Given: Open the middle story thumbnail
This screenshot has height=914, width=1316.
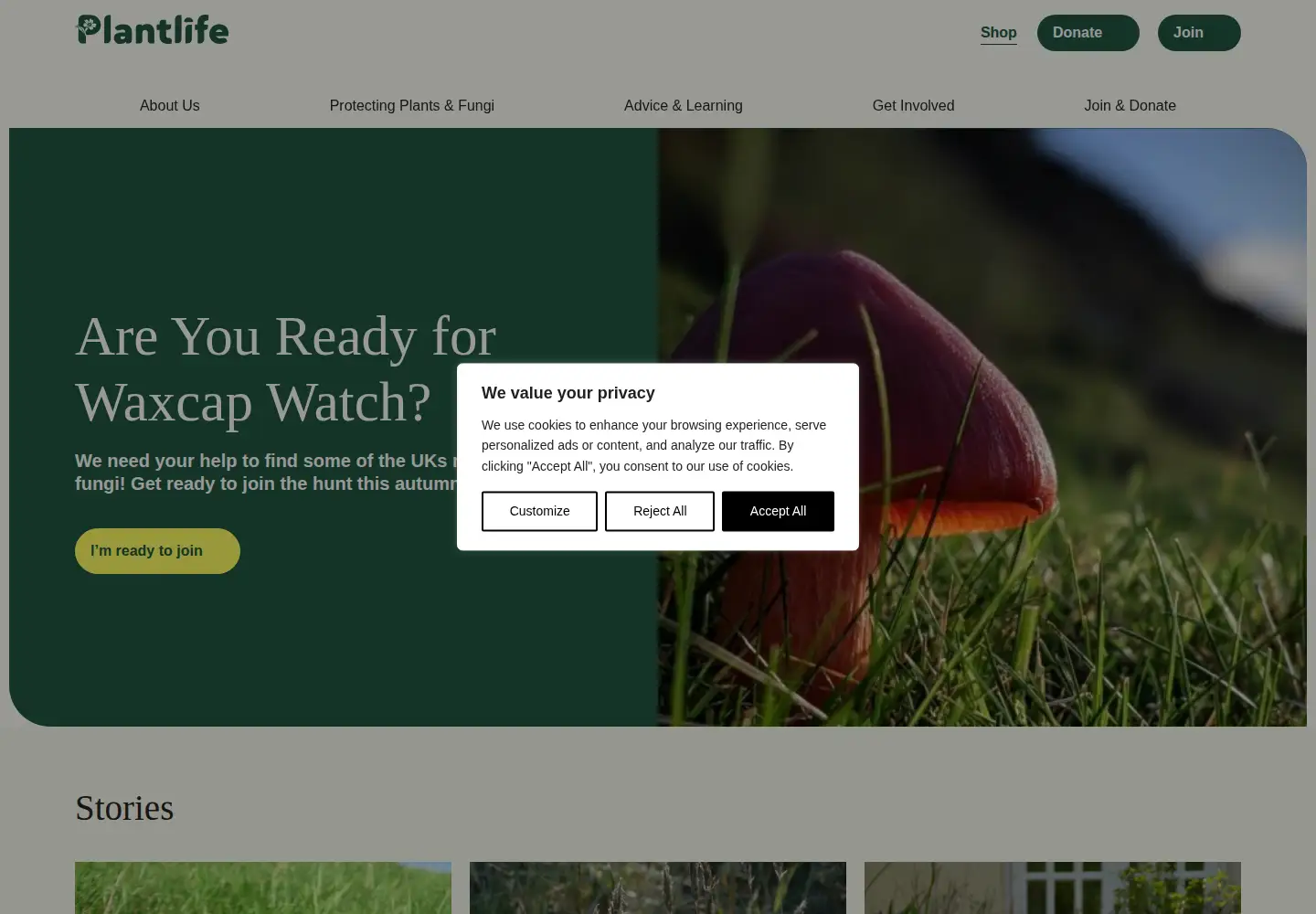Looking at the screenshot, I should (658, 887).
